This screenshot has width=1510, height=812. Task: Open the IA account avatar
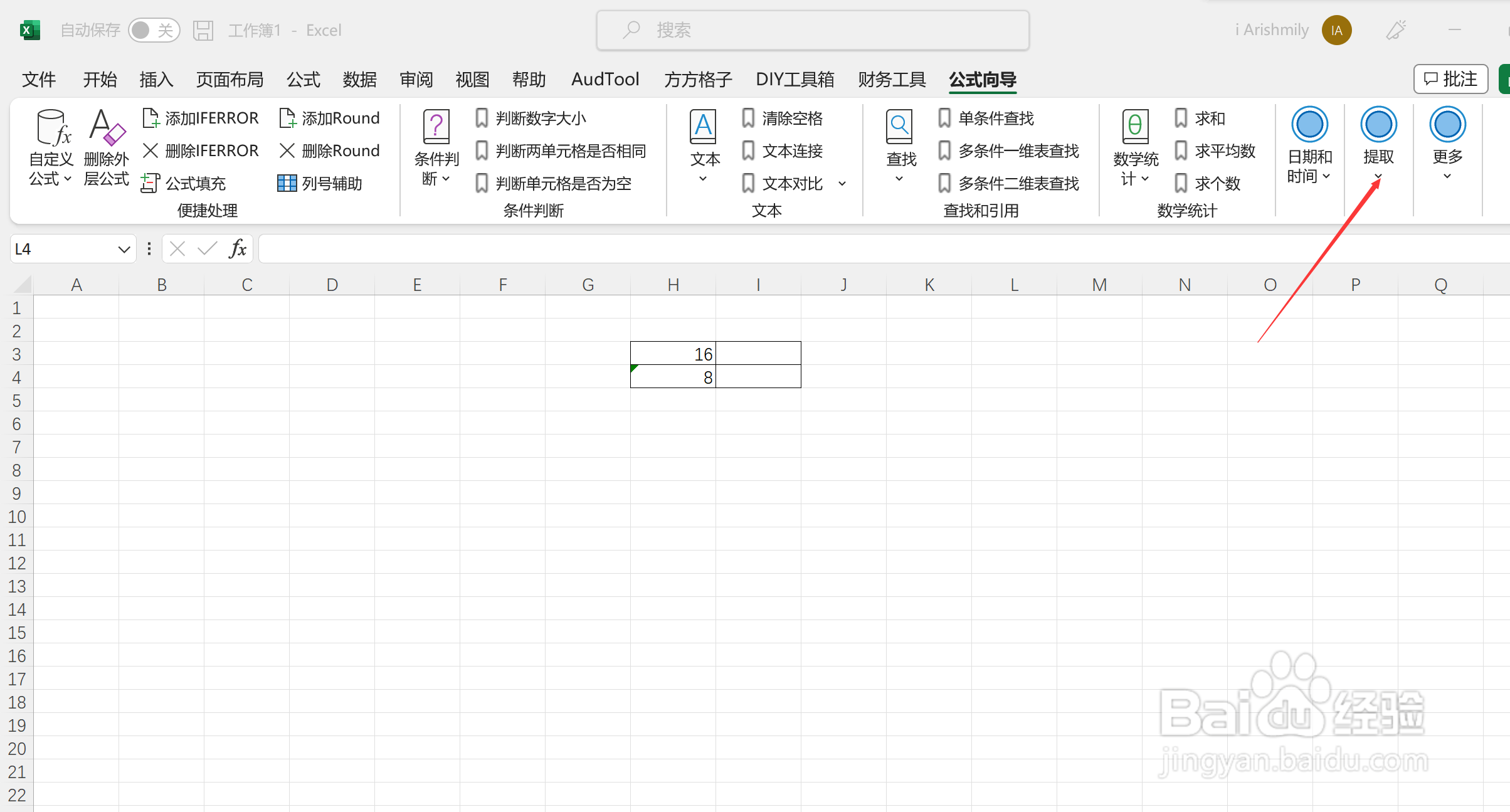click(x=1336, y=30)
